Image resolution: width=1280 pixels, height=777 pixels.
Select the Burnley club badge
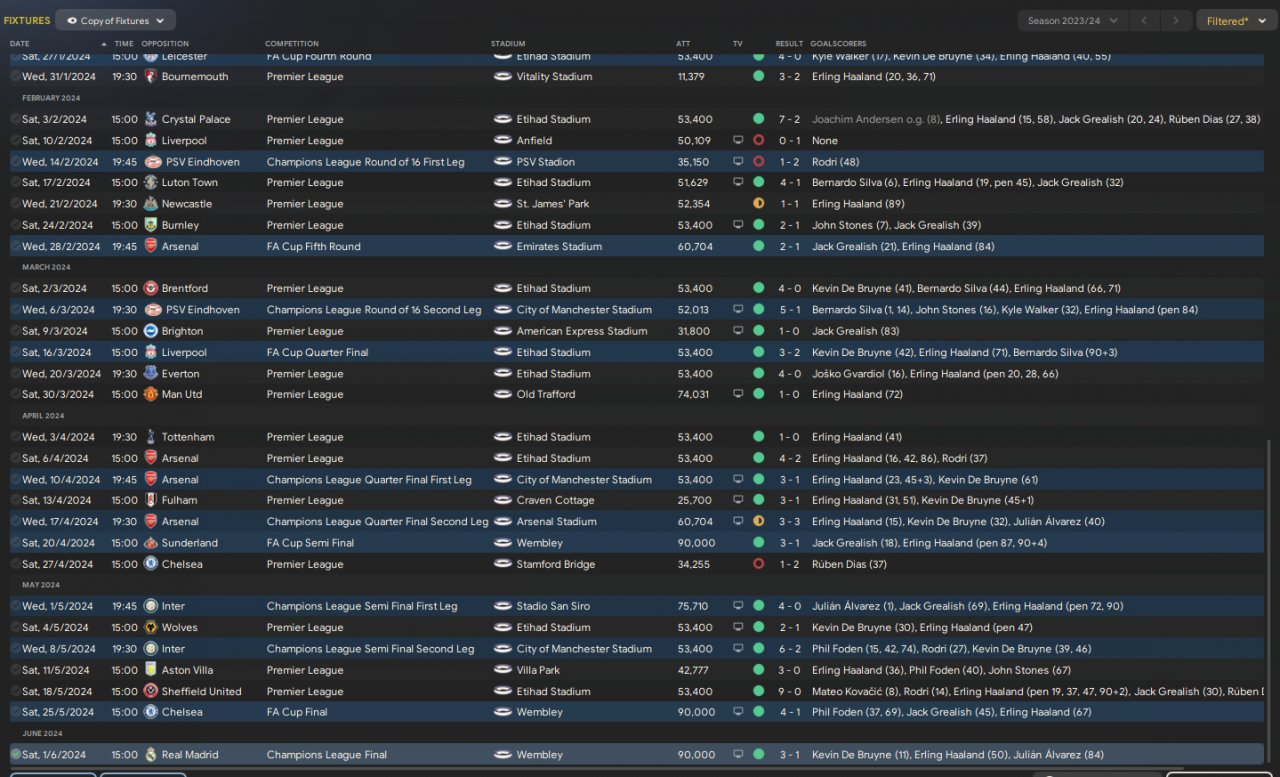(x=151, y=226)
